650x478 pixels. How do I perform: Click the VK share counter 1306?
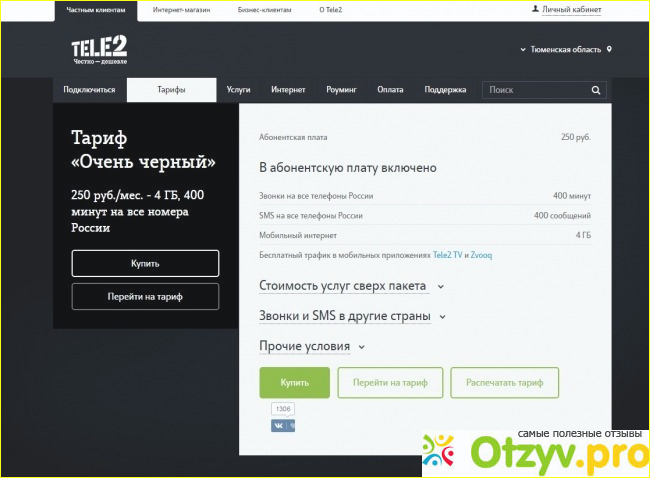[283, 409]
